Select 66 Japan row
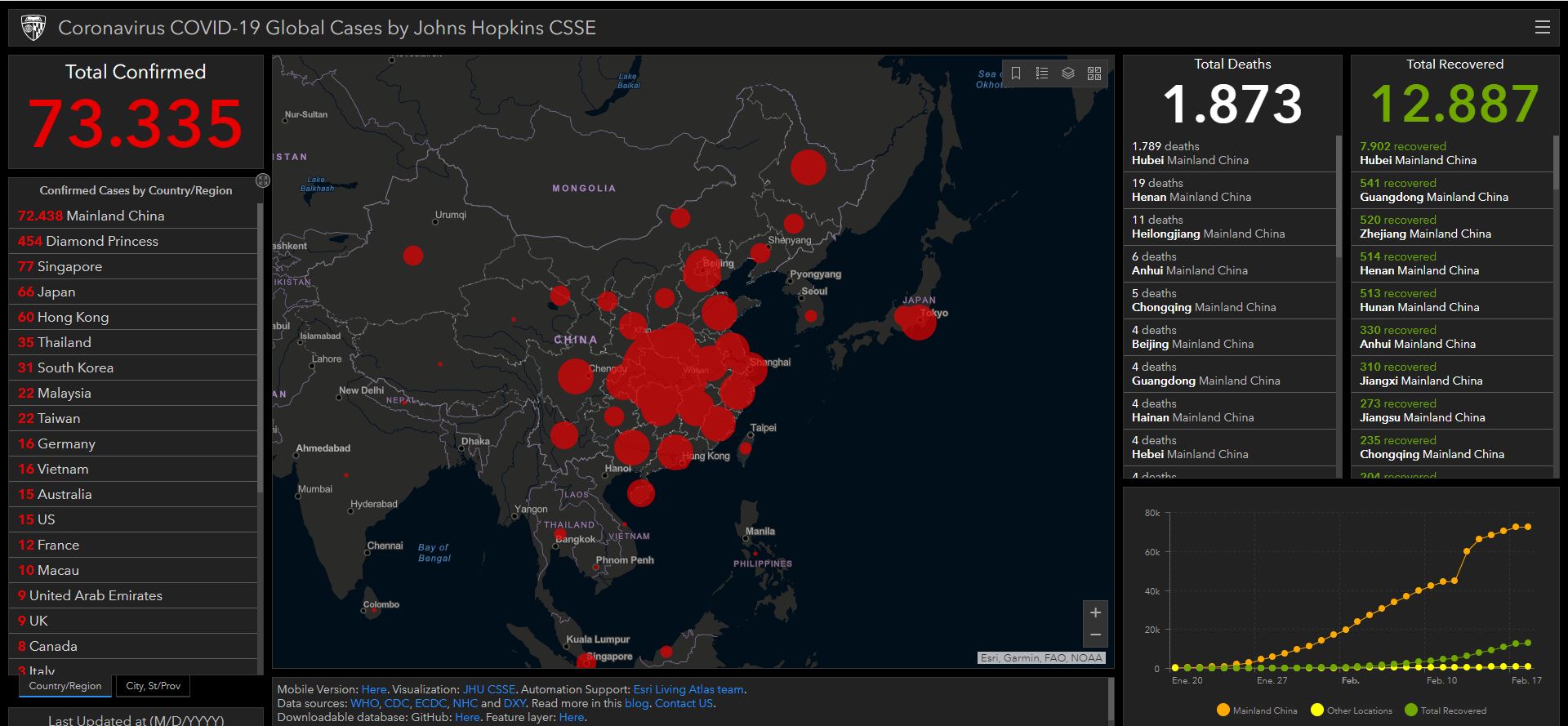Viewport: 1568px width, 726px height. (134, 292)
